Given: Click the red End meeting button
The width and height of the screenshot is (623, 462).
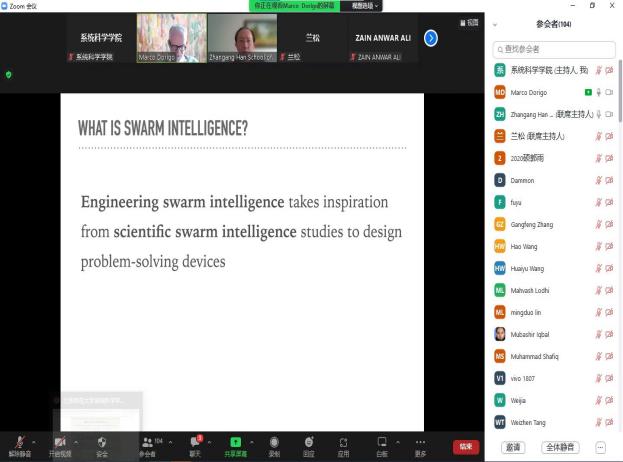Looking at the screenshot, I should (x=466, y=446).
